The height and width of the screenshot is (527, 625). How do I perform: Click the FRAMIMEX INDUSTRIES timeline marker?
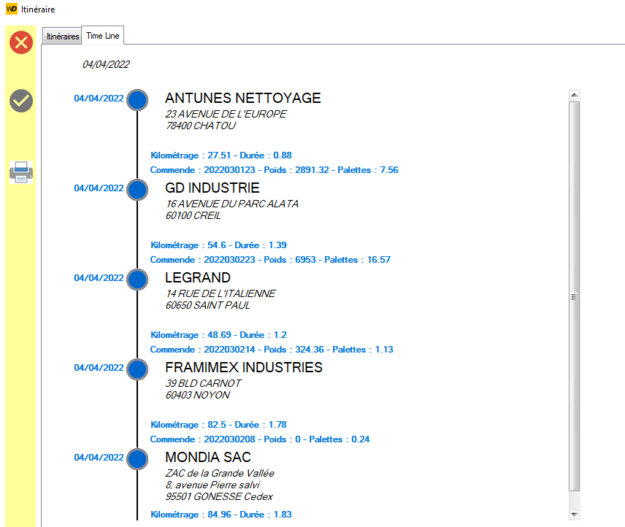(138, 368)
